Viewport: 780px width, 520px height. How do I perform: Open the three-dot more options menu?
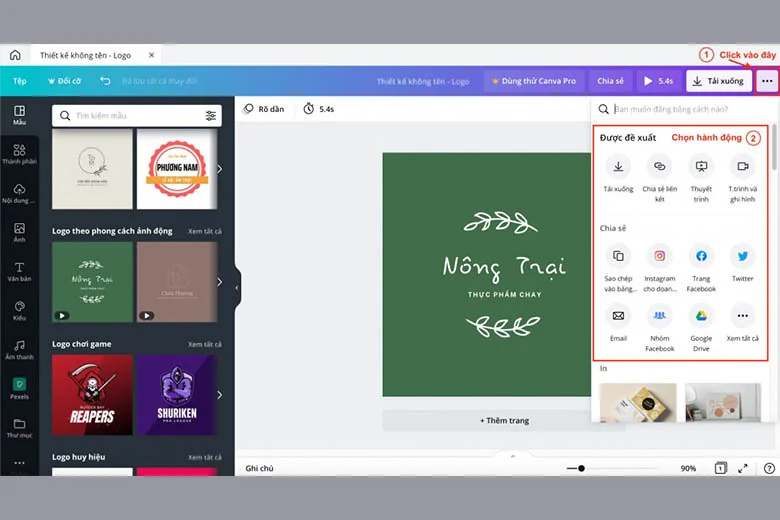coord(767,81)
